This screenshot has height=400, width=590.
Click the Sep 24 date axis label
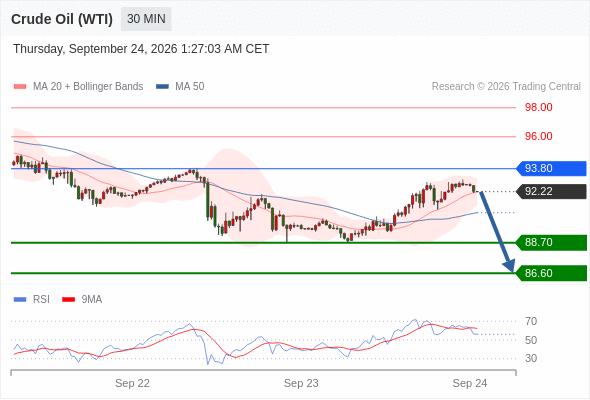pyautogui.click(x=470, y=383)
